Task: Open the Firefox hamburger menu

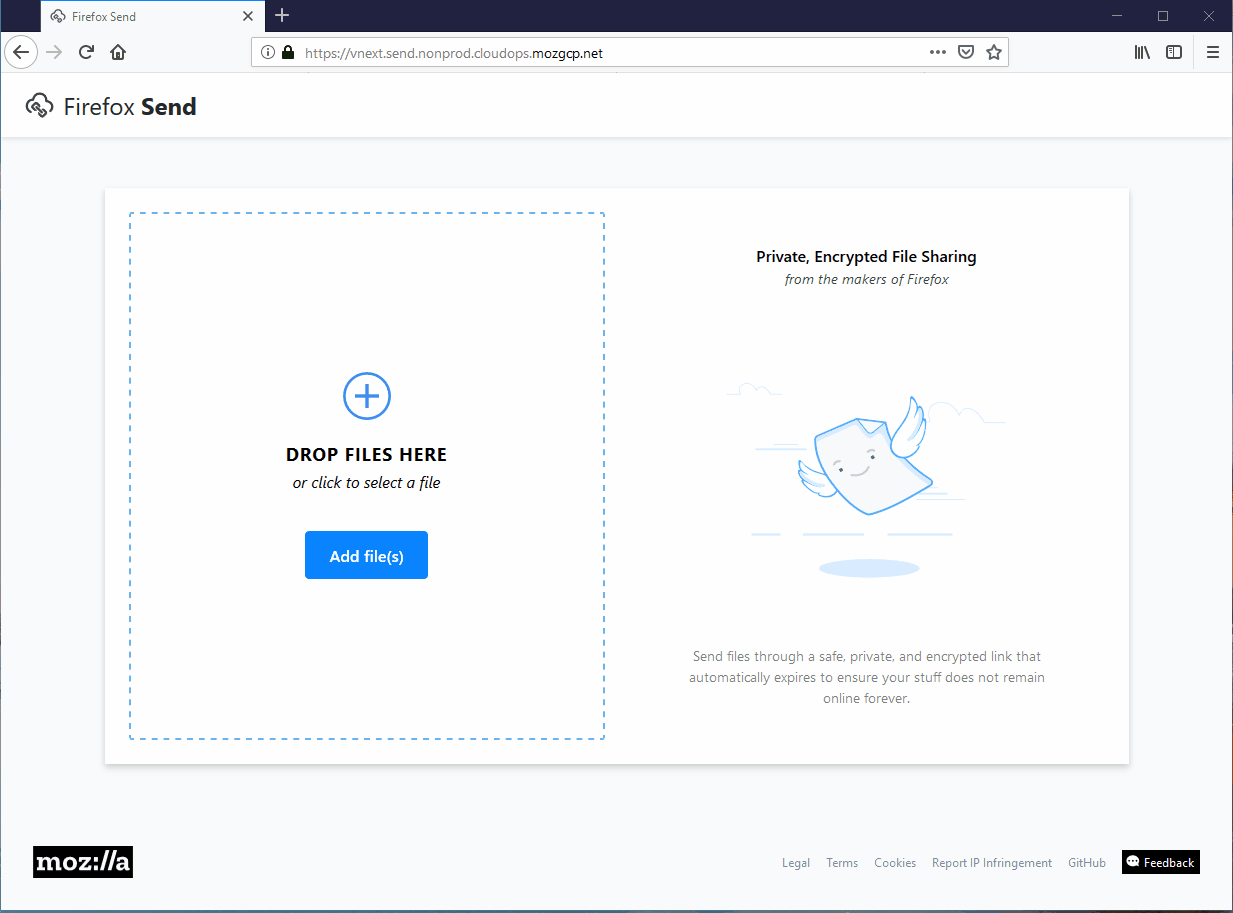Action: click(x=1213, y=53)
